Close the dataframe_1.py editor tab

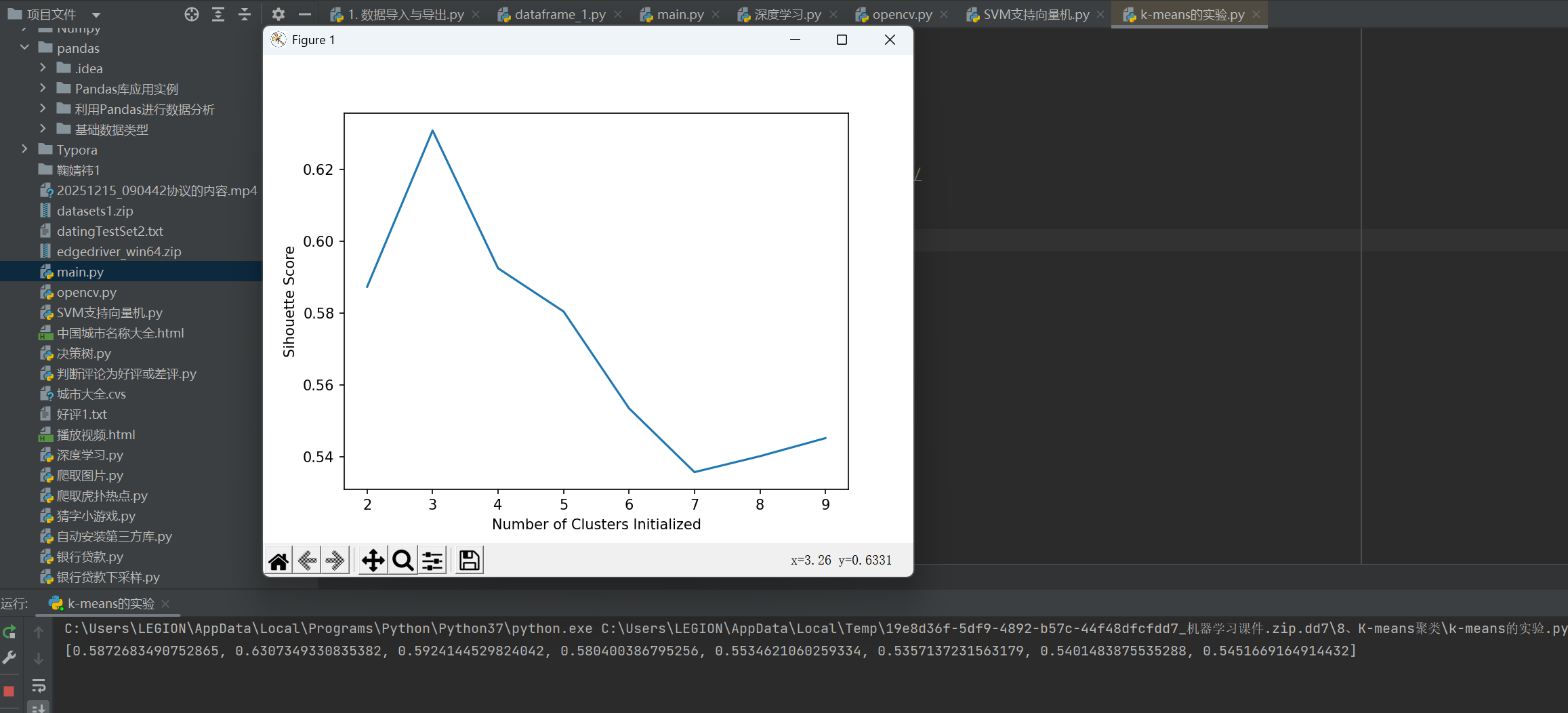[618, 14]
